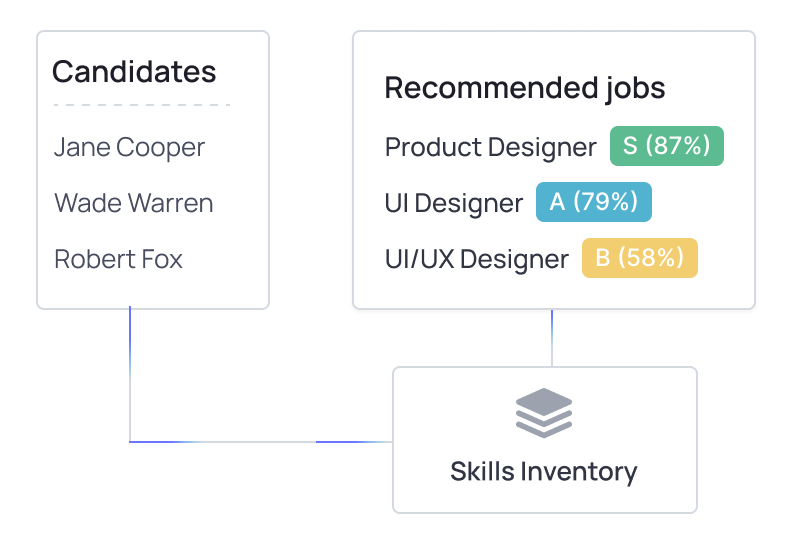Click the blue A (79%) match badge

(593, 202)
